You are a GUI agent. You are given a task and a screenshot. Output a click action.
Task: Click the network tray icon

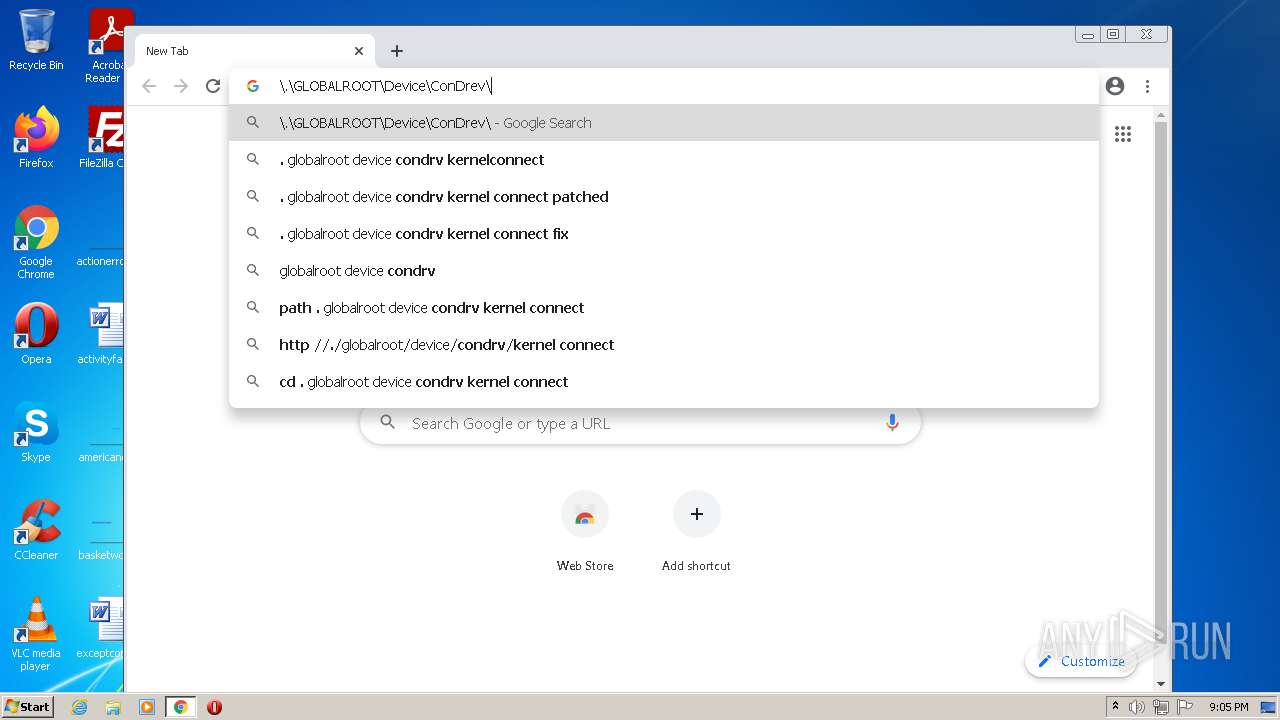[x=1160, y=707]
